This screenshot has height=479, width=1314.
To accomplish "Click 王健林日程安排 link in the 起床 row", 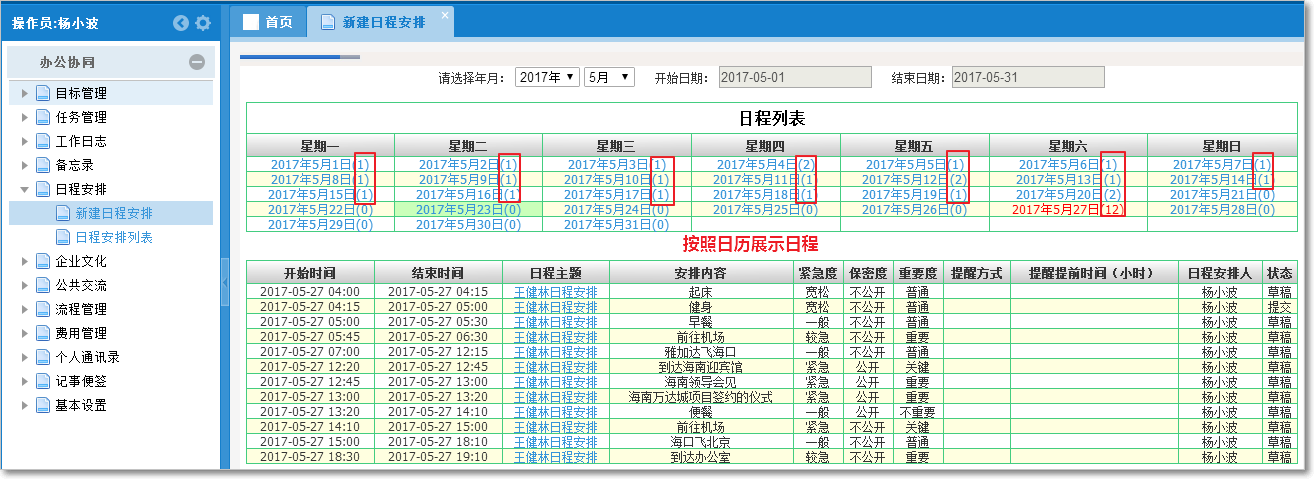I will click(x=555, y=292).
